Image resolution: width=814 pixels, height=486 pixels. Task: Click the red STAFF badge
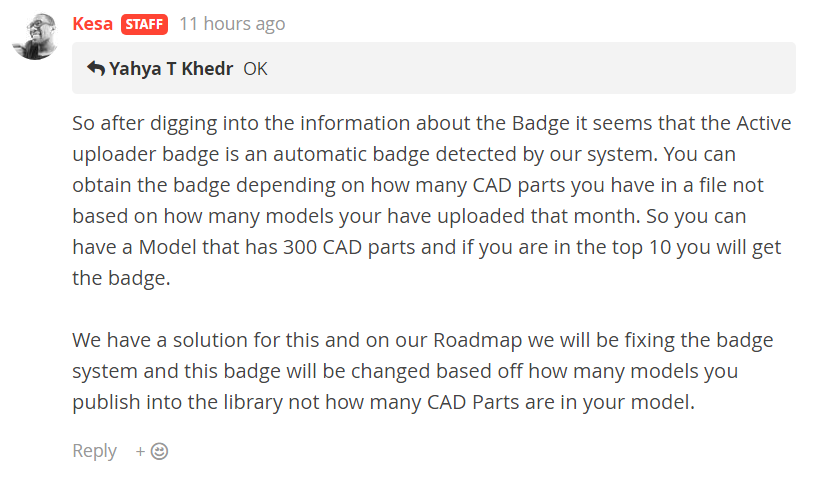tap(144, 24)
